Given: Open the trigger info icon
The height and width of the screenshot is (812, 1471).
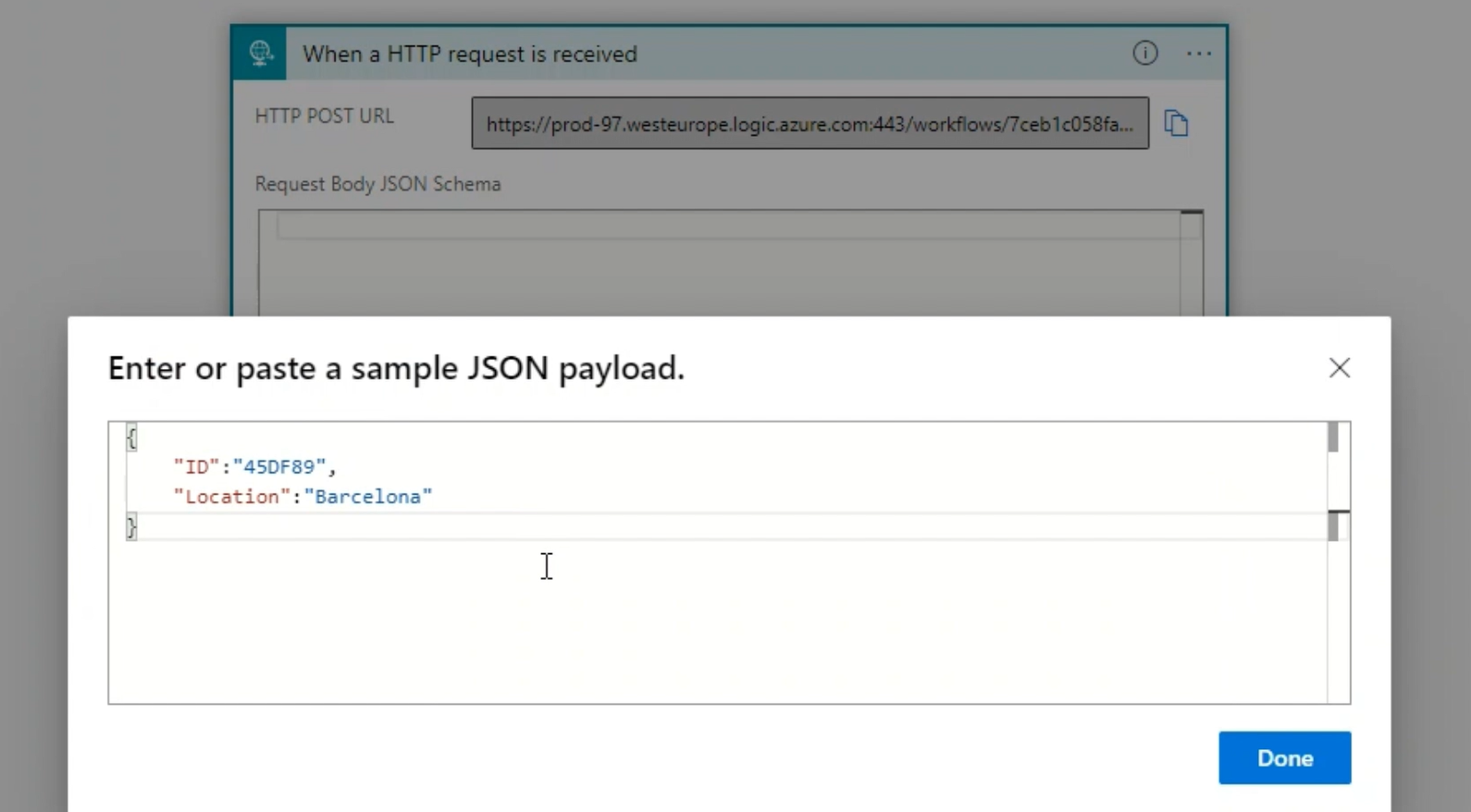Looking at the screenshot, I should (1144, 54).
